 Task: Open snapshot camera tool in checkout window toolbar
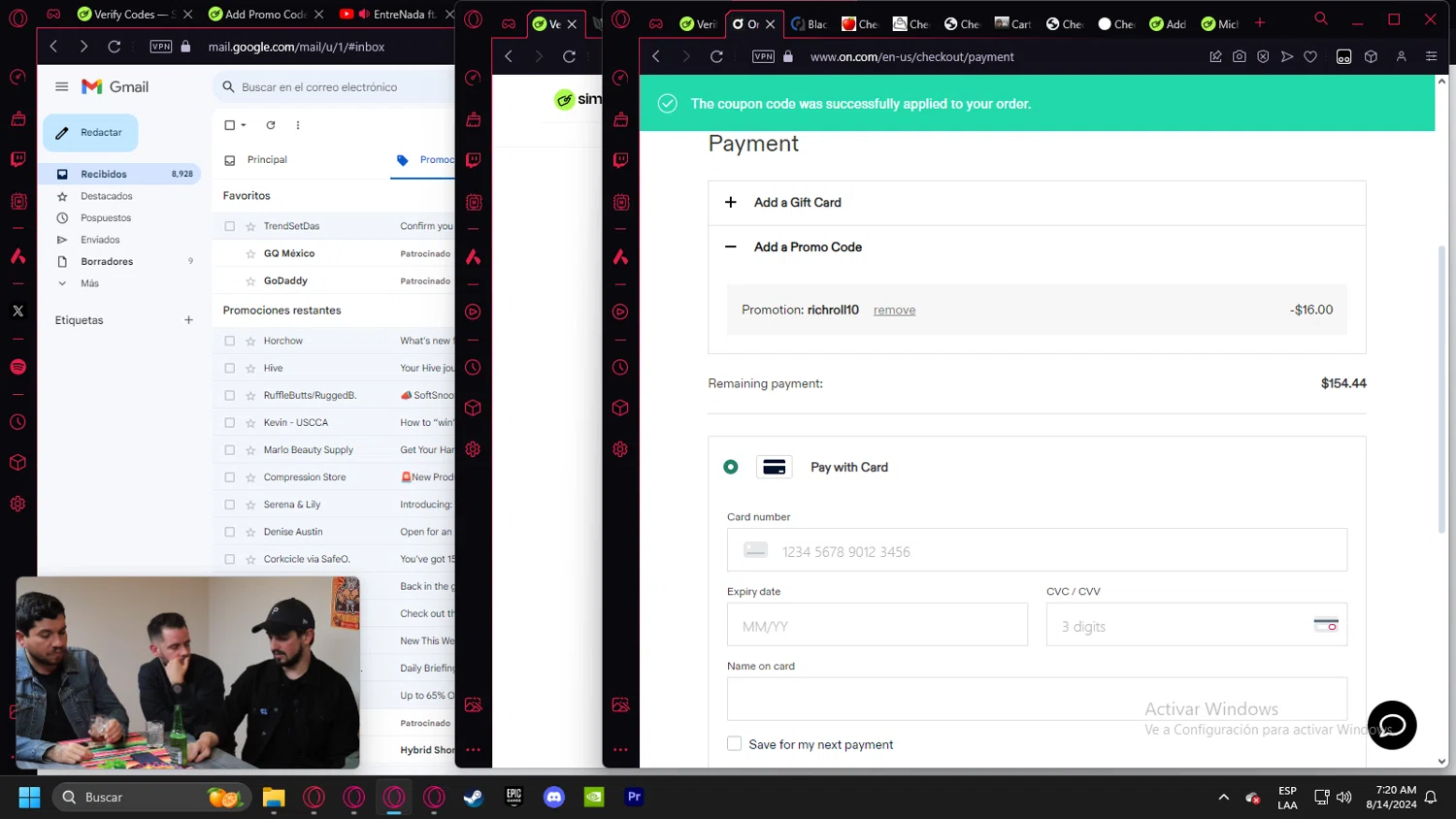coord(1240,57)
